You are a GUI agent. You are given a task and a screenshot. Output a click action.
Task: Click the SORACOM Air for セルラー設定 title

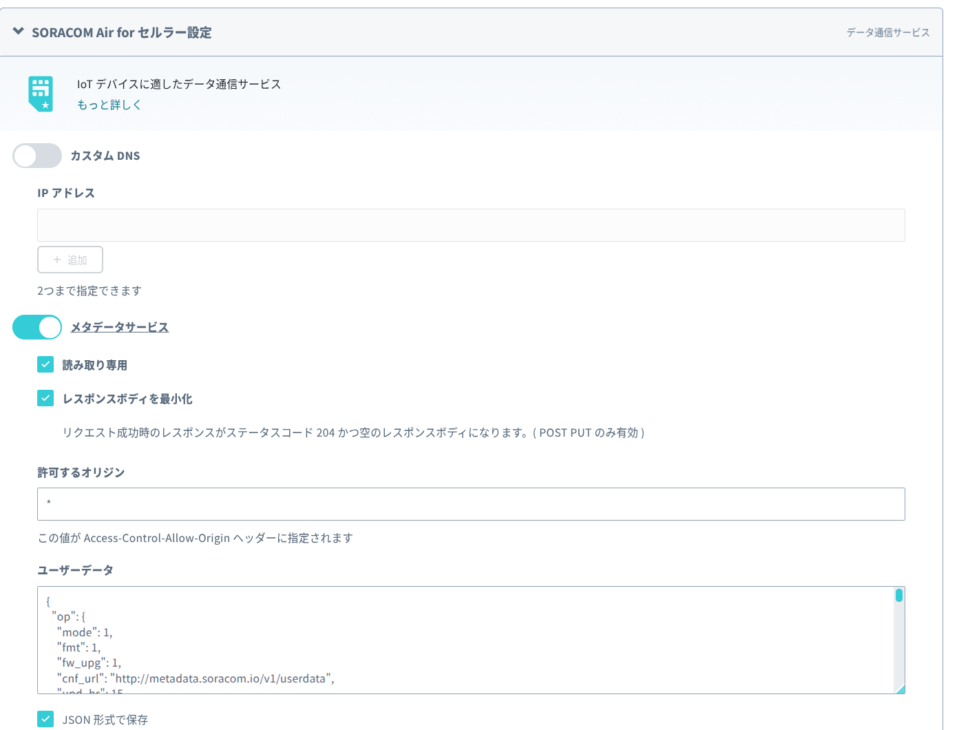(122, 32)
